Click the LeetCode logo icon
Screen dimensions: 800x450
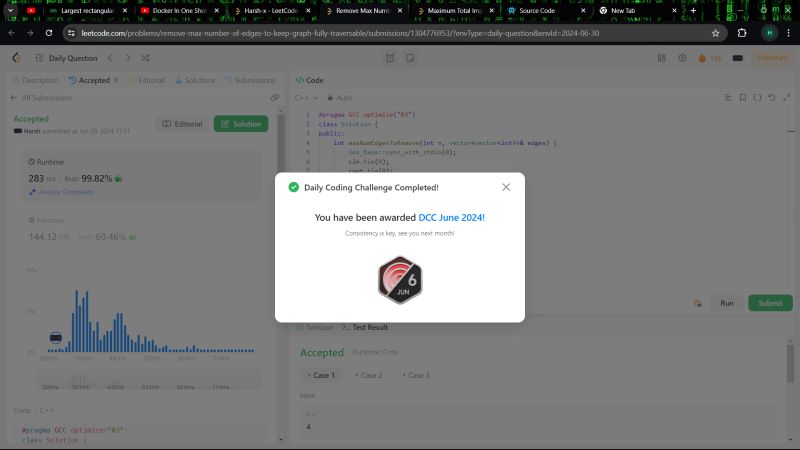[17, 58]
